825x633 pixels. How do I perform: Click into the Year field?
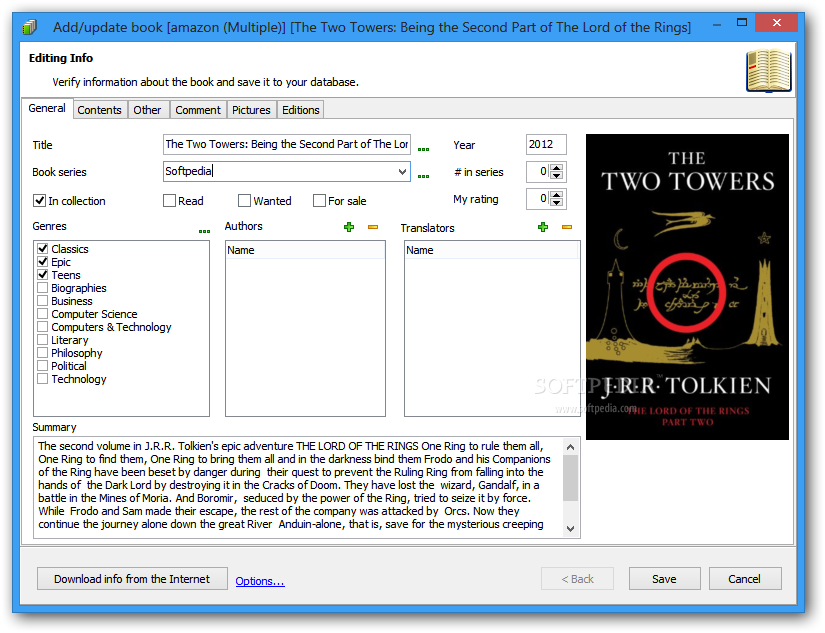point(546,144)
